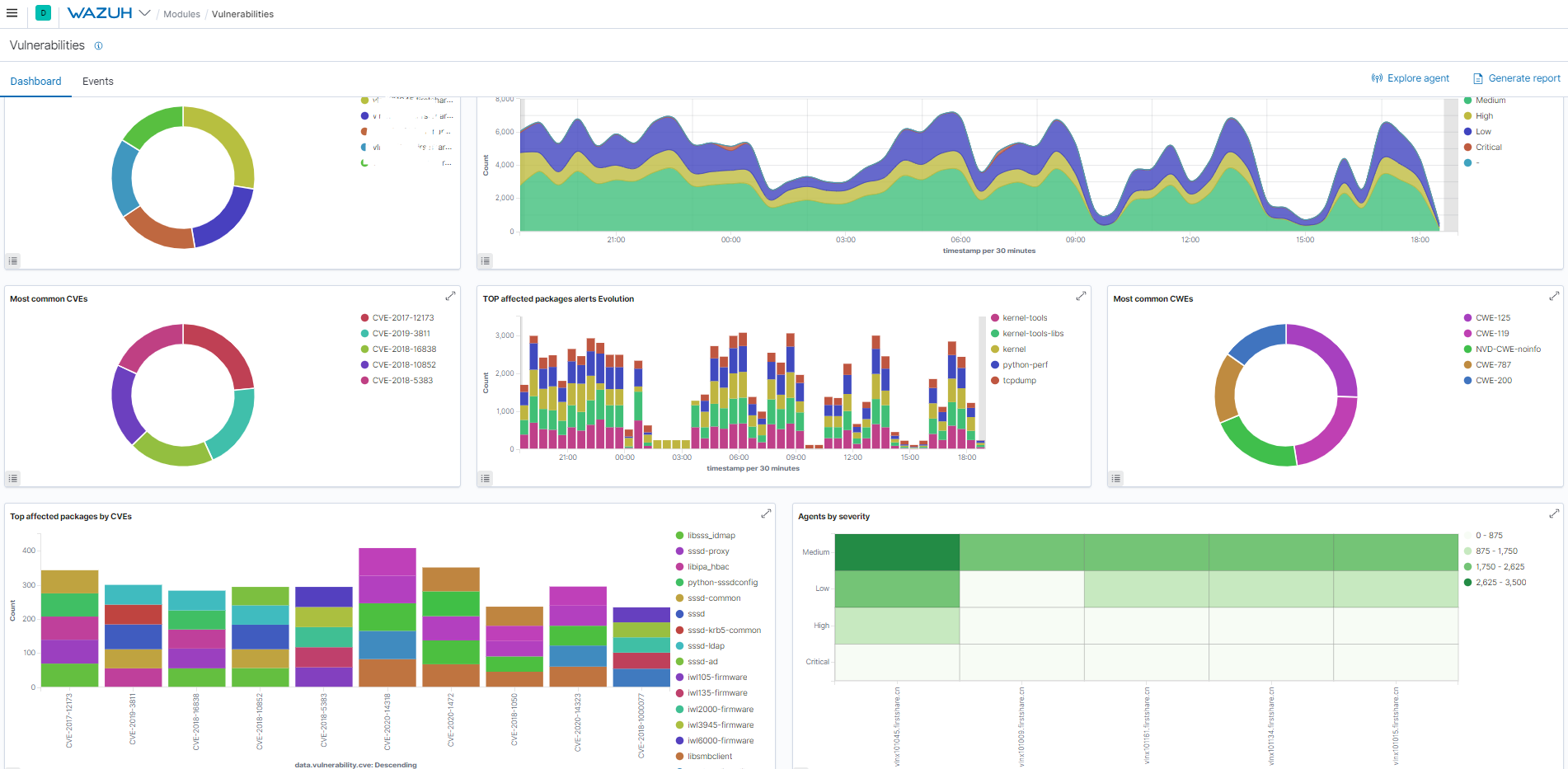Toggle CVE-2017-12173 legend entry
This screenshot has height=769, width=1568.
tap(397, 318)
